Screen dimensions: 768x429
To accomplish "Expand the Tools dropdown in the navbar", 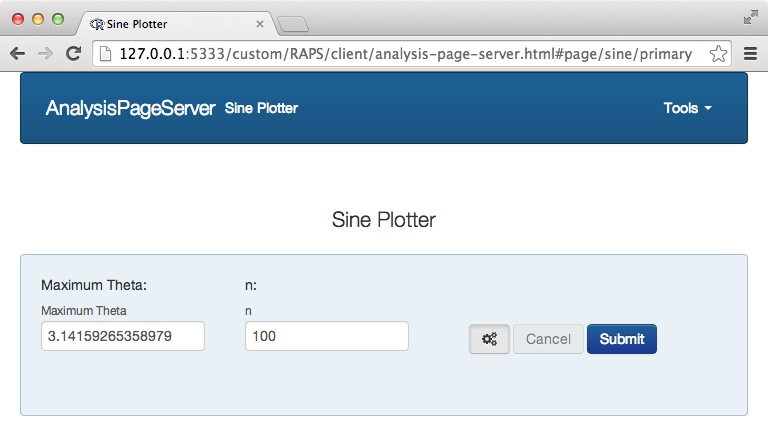I will 687,108.
